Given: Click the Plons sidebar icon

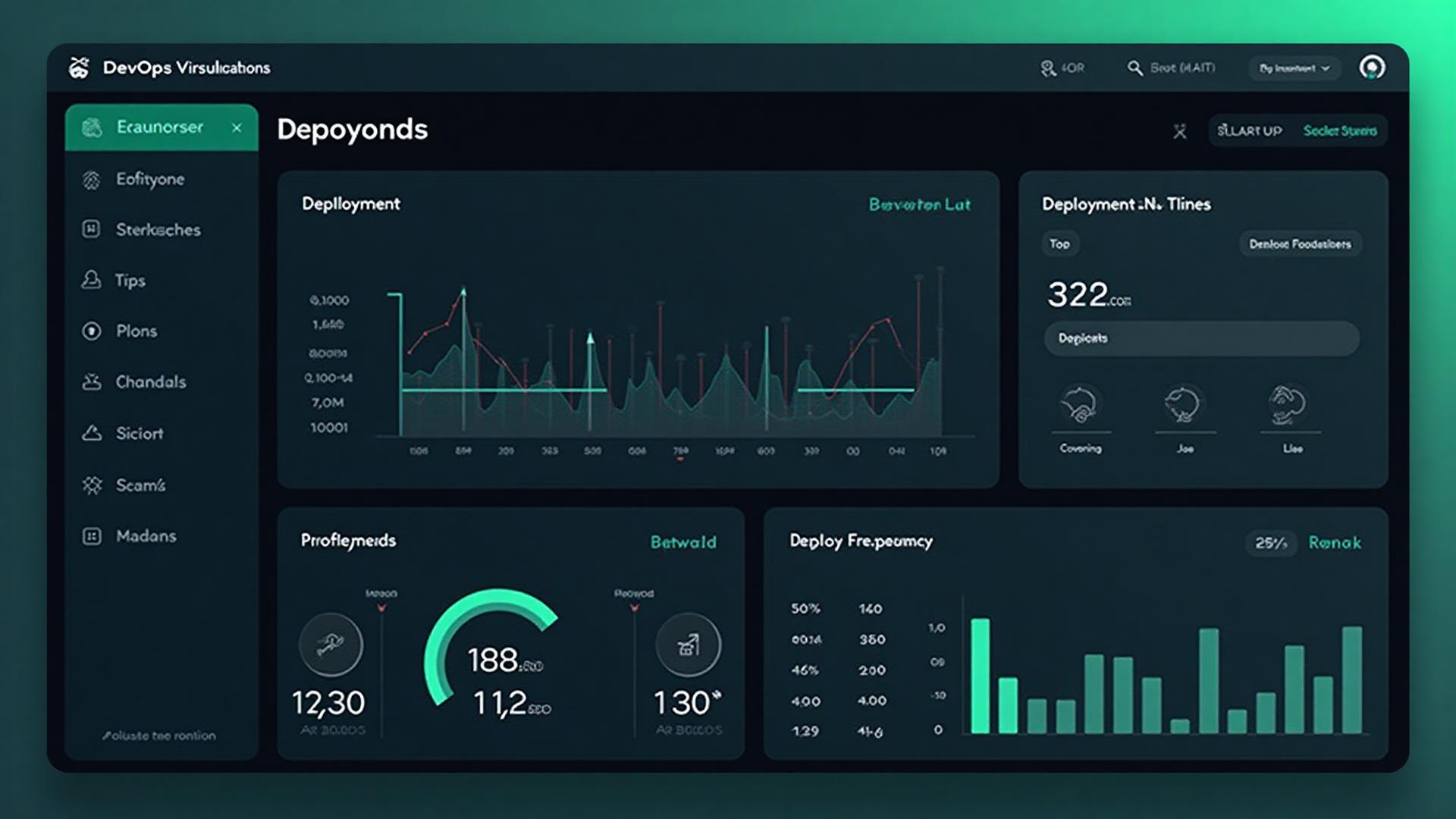Looking at the screenshot, I should point(91,331).
